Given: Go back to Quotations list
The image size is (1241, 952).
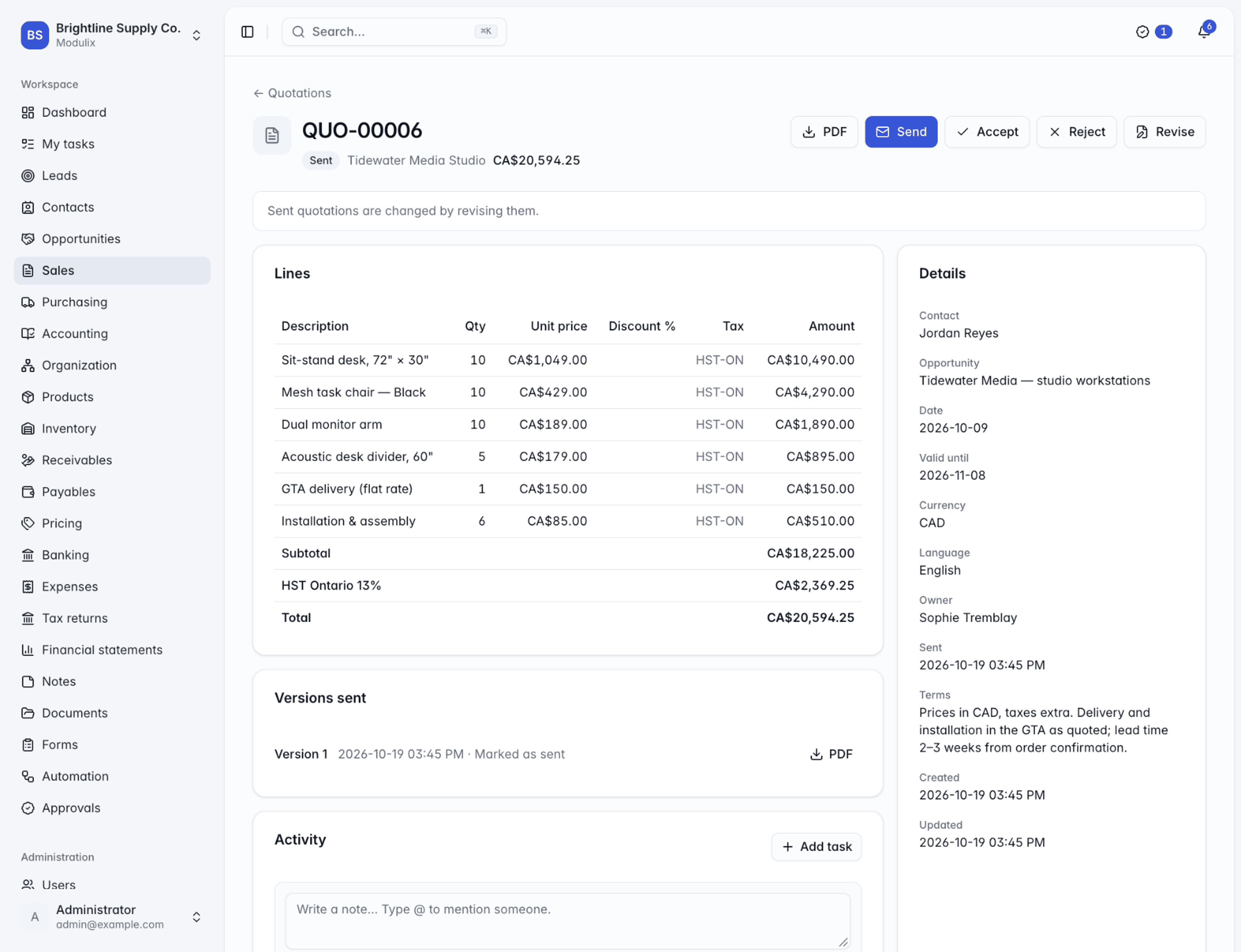Looking at the screenshot, I should (292, 93).
